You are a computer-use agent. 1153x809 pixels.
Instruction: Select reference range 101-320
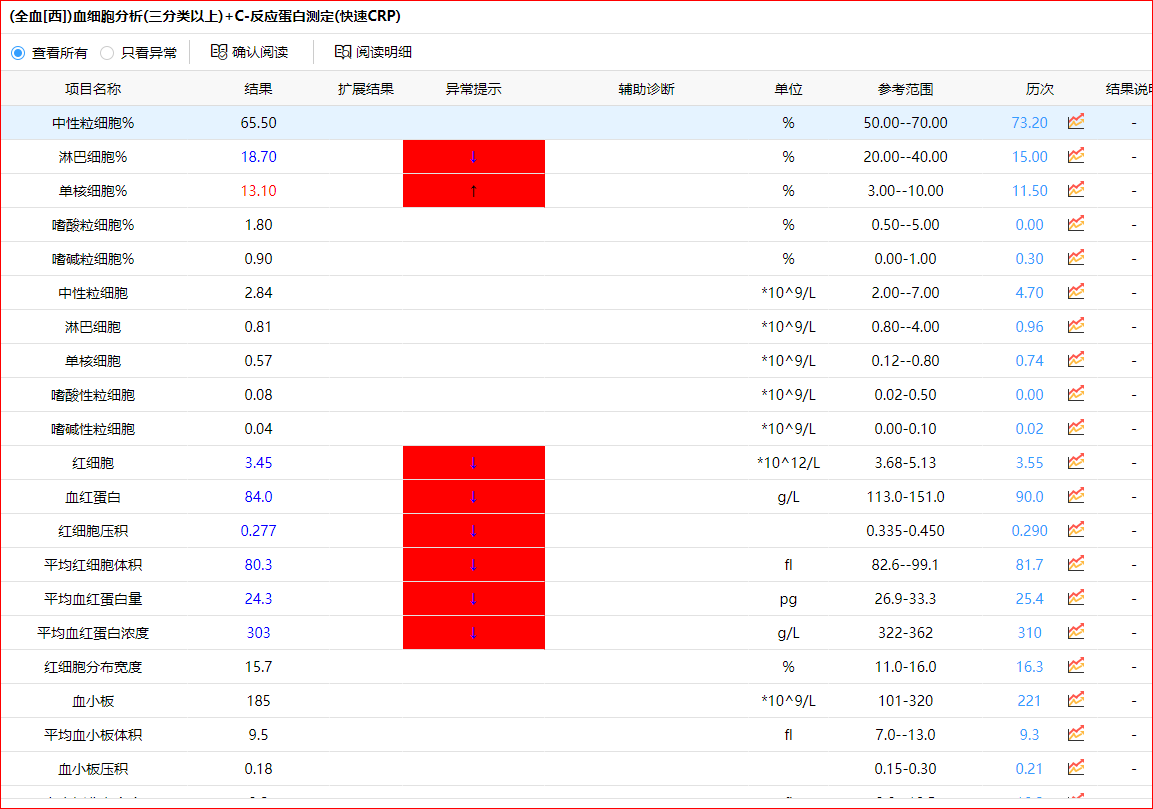pos(905,701)
